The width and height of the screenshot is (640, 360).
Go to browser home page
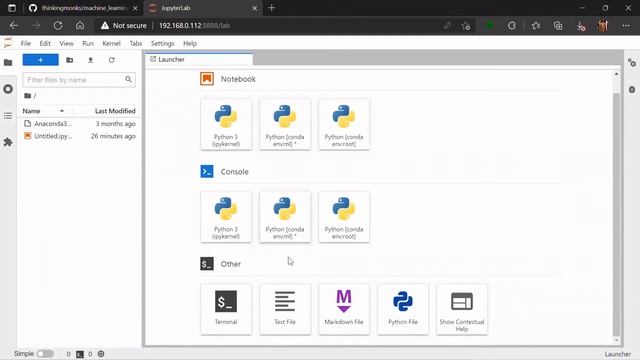tap(80, 25)
